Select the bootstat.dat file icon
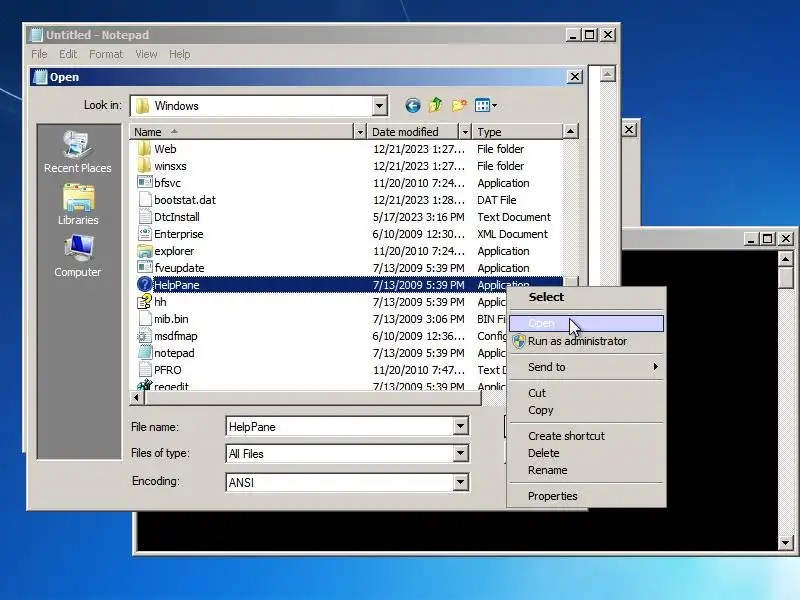This screenshot has width=800, height=600. (x=145, y=199)
